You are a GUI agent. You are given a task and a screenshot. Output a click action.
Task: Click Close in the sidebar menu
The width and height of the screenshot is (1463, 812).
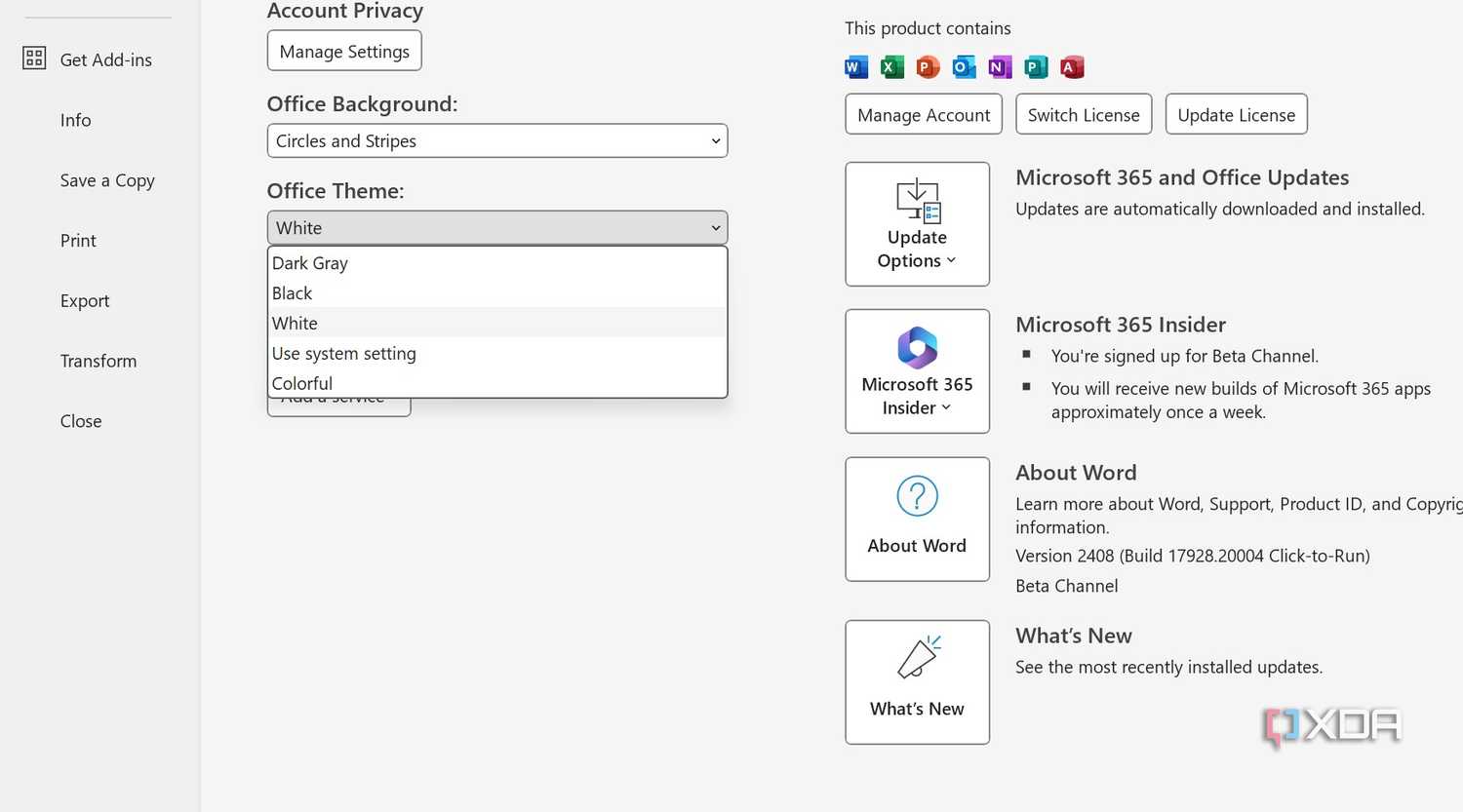click(81, 421)
